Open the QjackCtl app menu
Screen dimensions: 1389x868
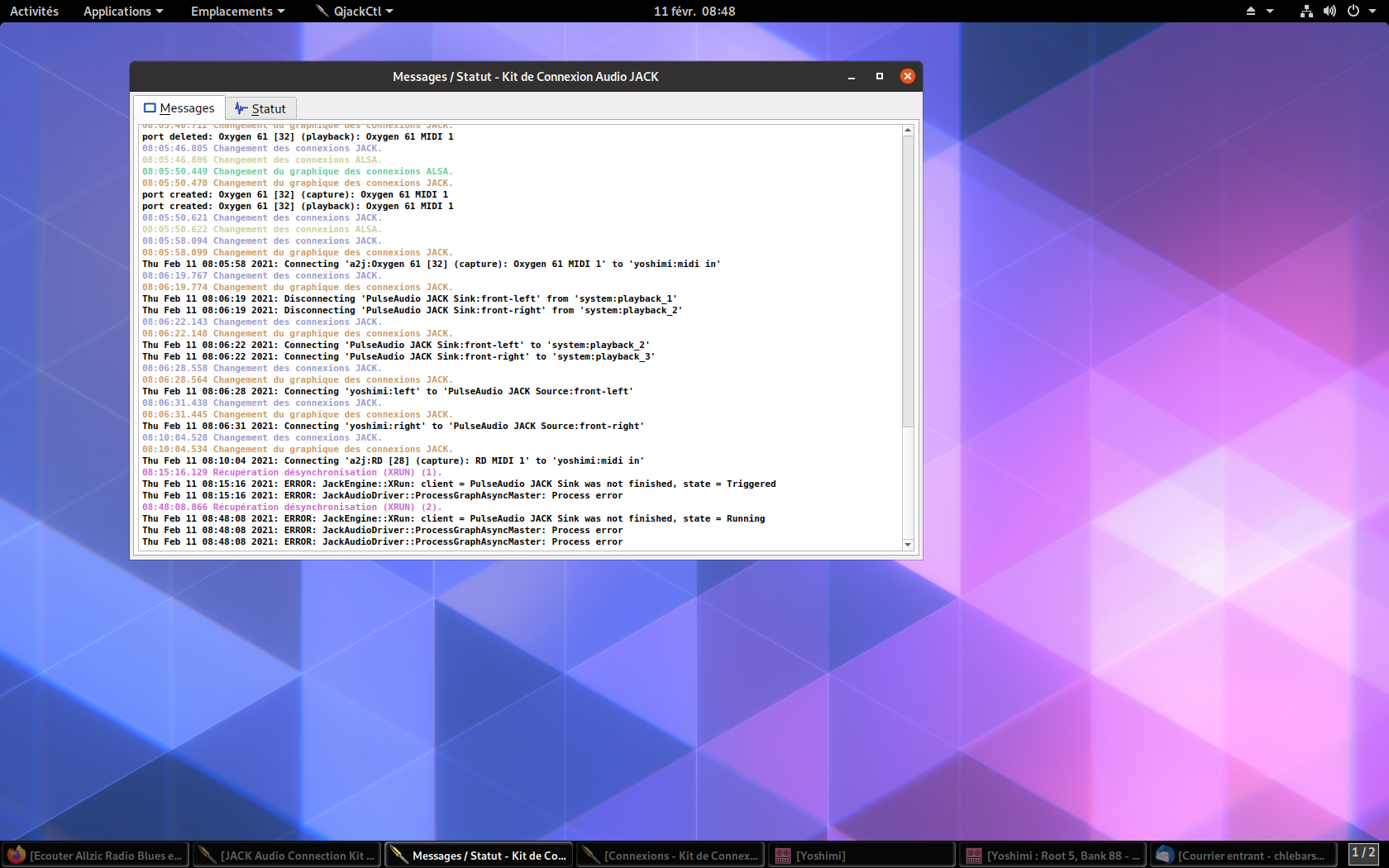pyautogui.click(x=356, y=11)
